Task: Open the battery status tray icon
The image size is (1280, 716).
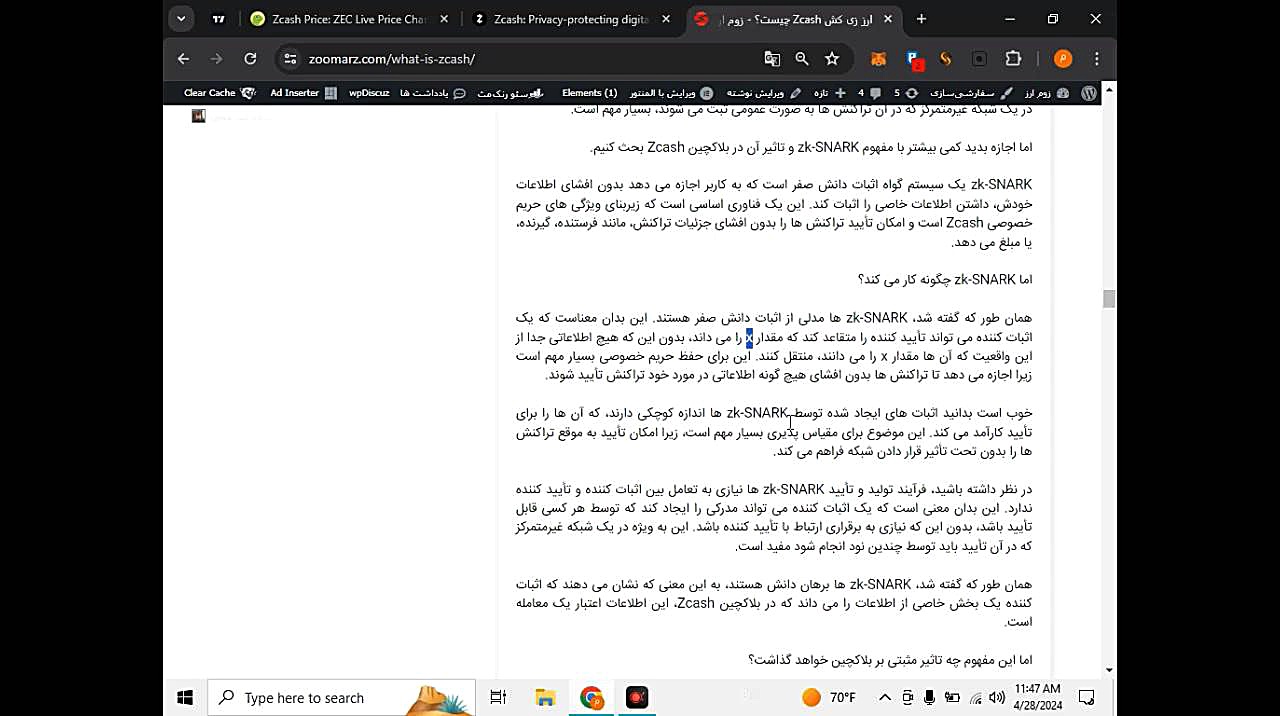Action: click(952, 698)
